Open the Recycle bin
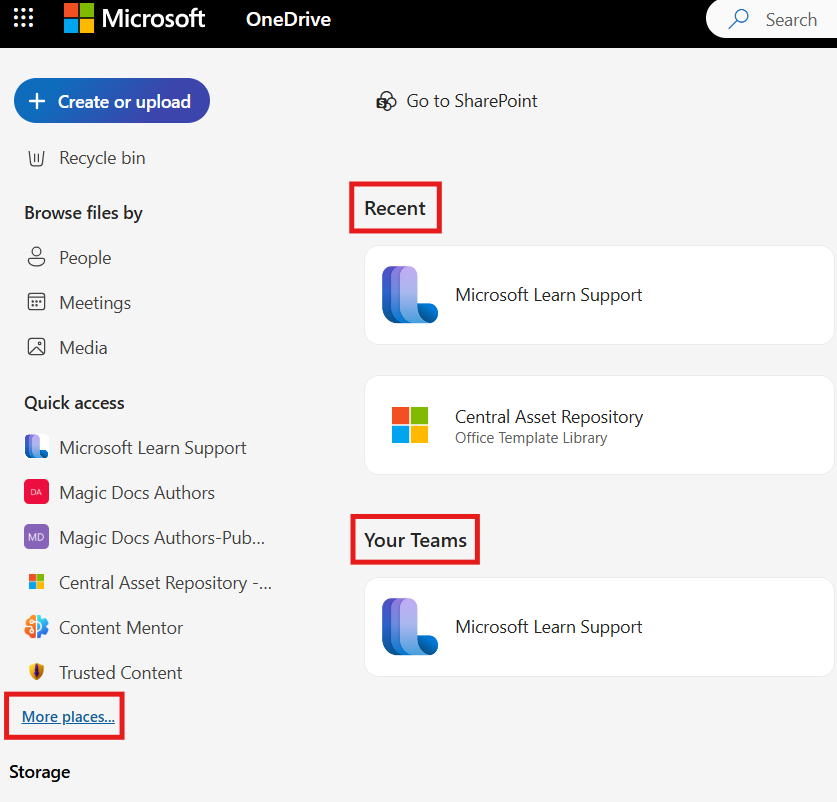Image resolution: width=837 pixels, height=802 pixels. [86, 158]
